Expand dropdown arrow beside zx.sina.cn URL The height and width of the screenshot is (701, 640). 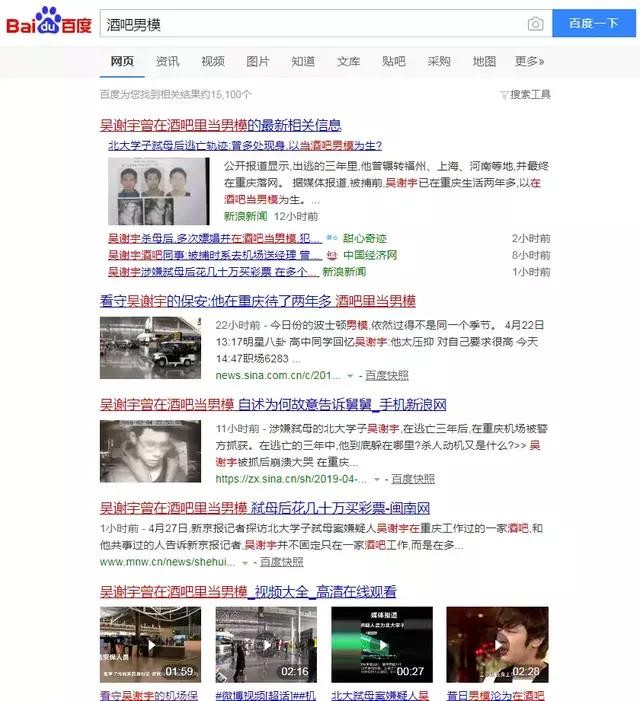377,480
